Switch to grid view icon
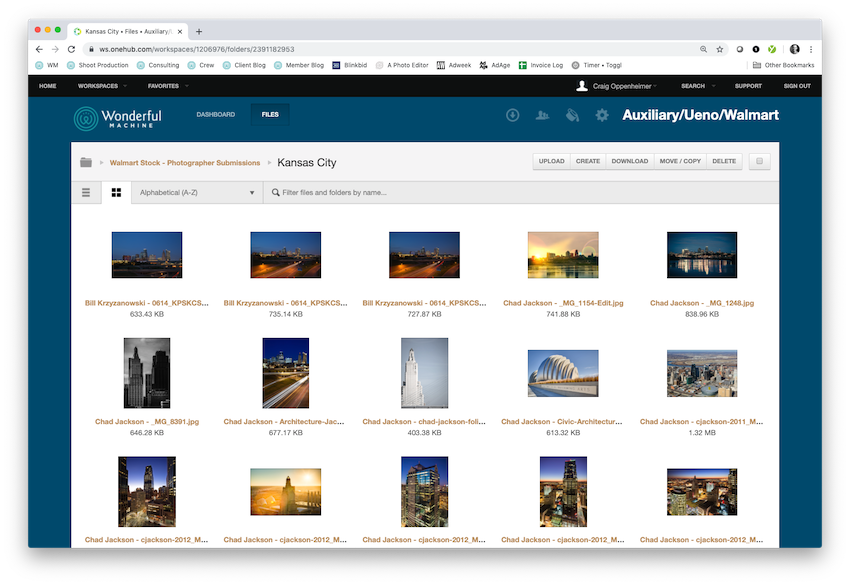 click(116, 192)
